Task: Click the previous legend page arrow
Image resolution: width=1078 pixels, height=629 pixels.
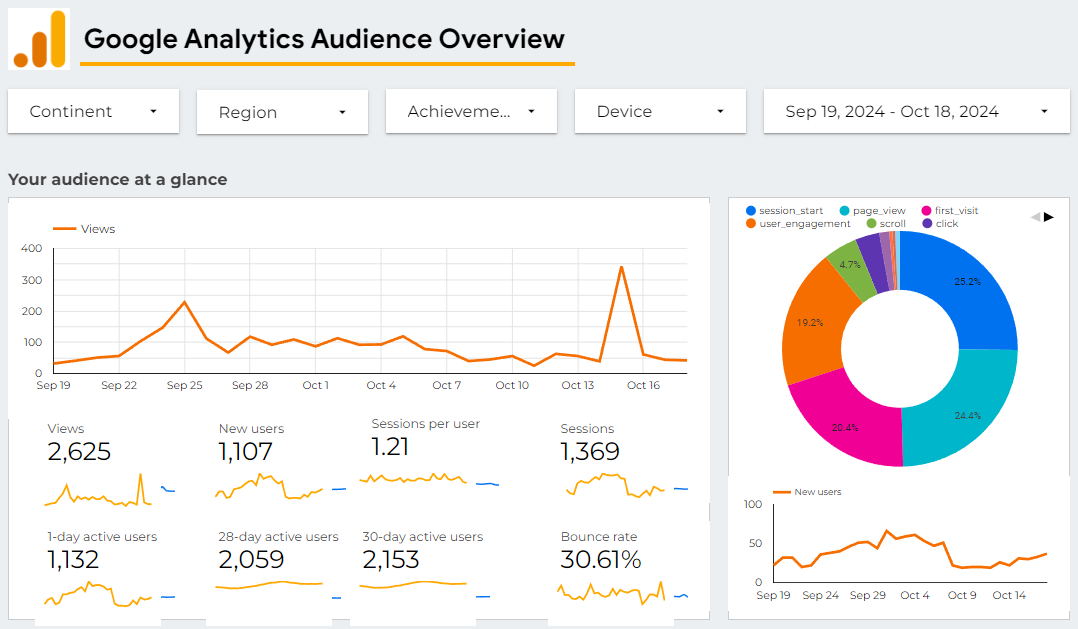Action: click(1035, 217)
